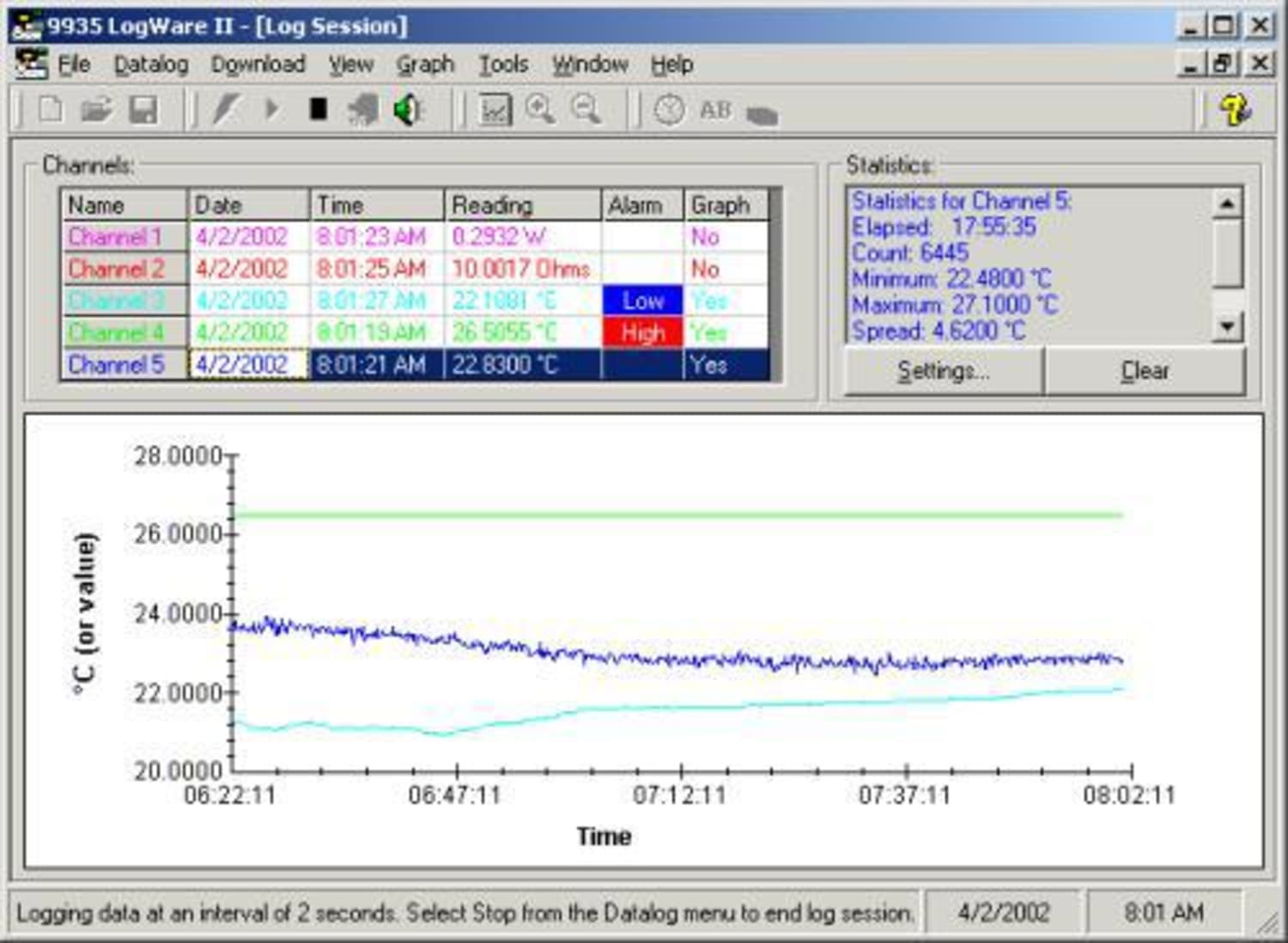Toggle the green speaker alarm sound icon
The image size is (1288, 943).
click(x=409, y=110)
